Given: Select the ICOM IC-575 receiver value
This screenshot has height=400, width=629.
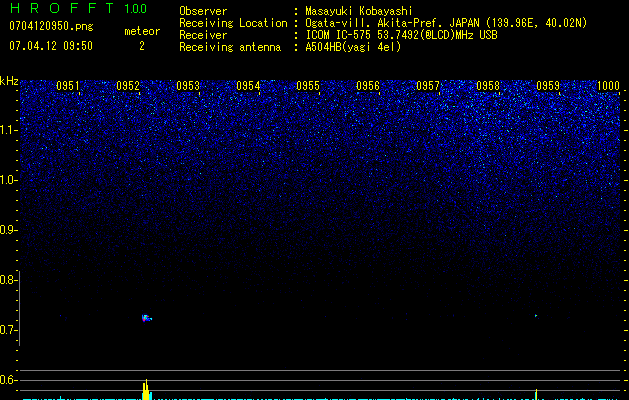Looking at the screenshot, I should 401,35.
